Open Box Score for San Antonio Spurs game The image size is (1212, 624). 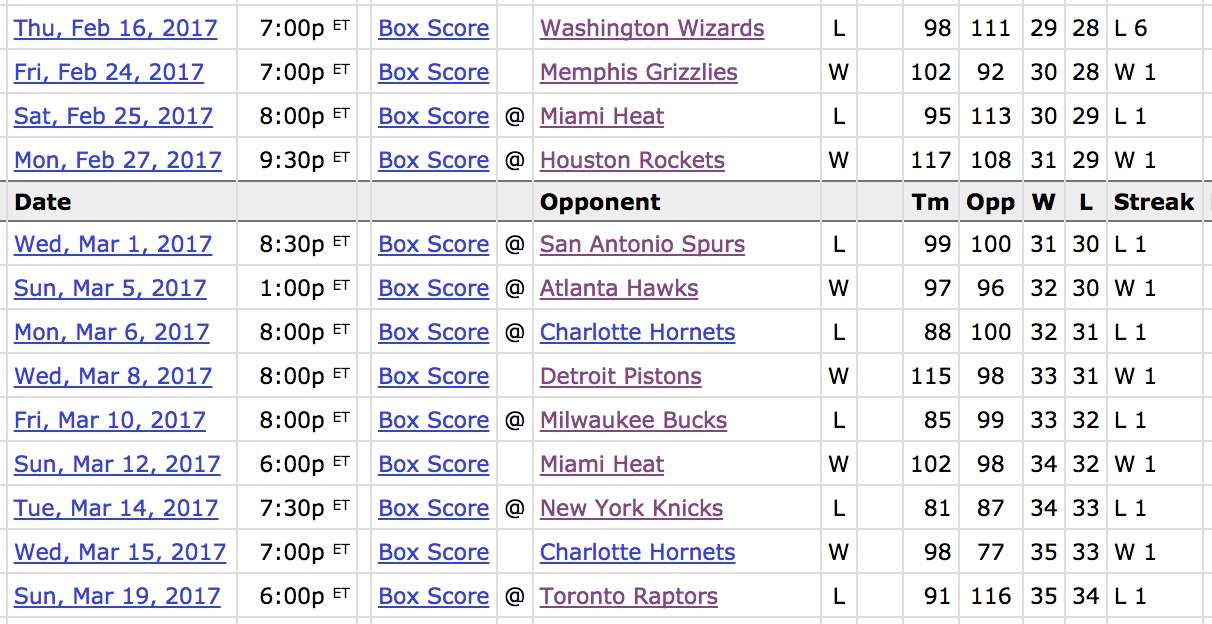(x=433, y=244)
